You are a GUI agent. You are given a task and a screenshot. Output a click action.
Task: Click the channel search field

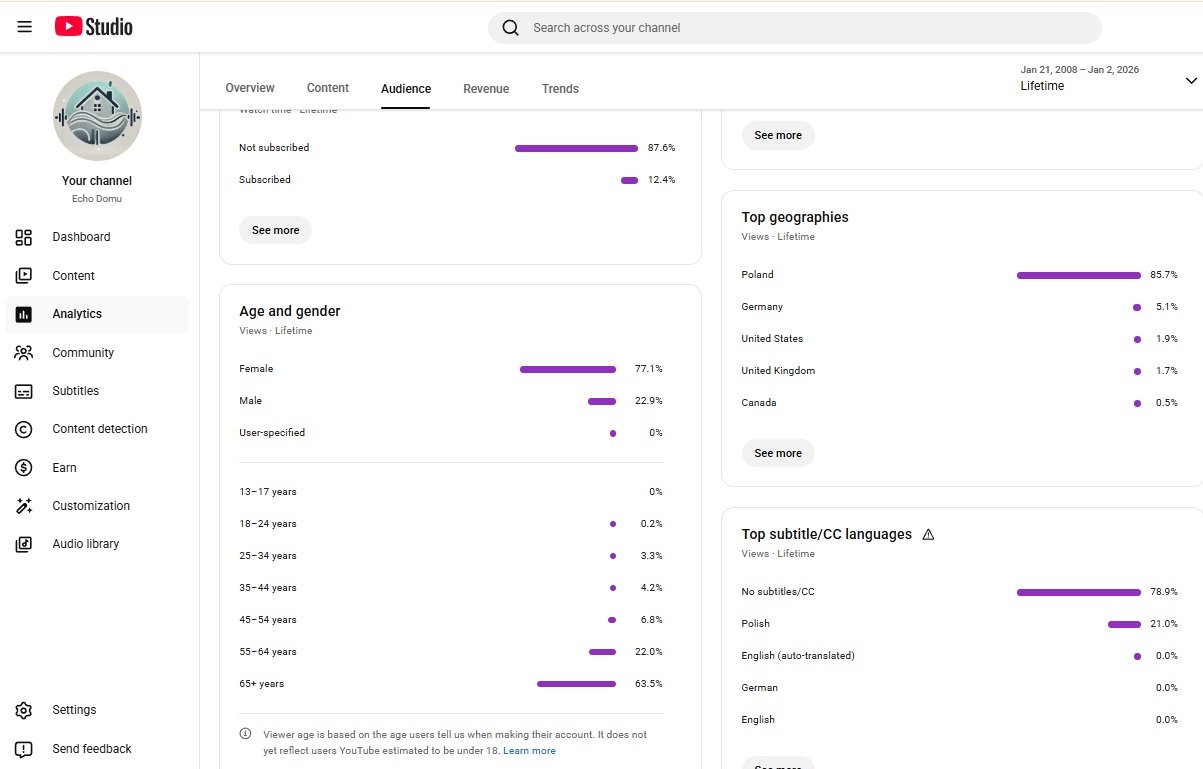click(x=794, y=28)
